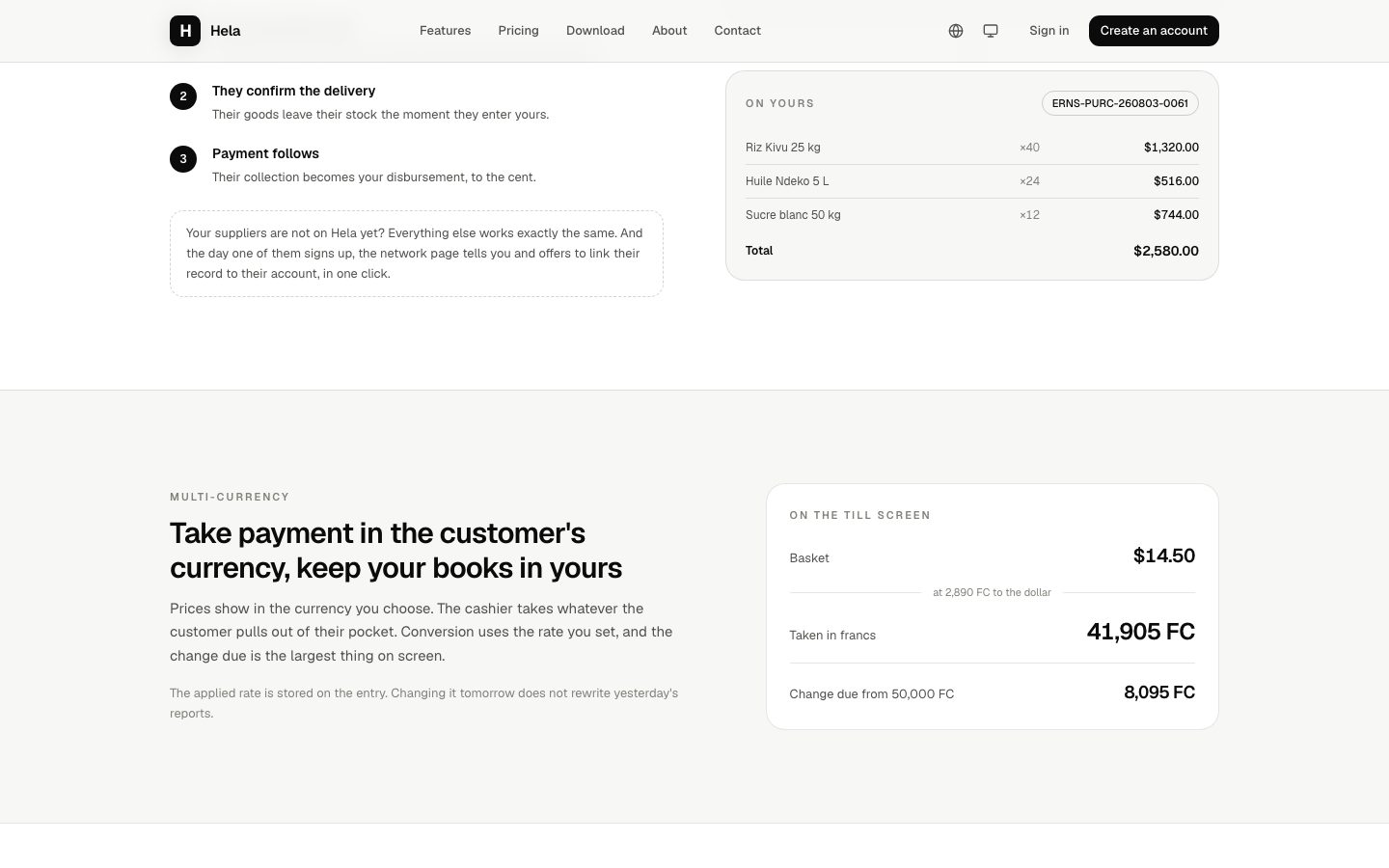This screenshot has height=868, width=1389.
Task: Click the $2,580.00 total value
Action: (x=1166, y=251)
